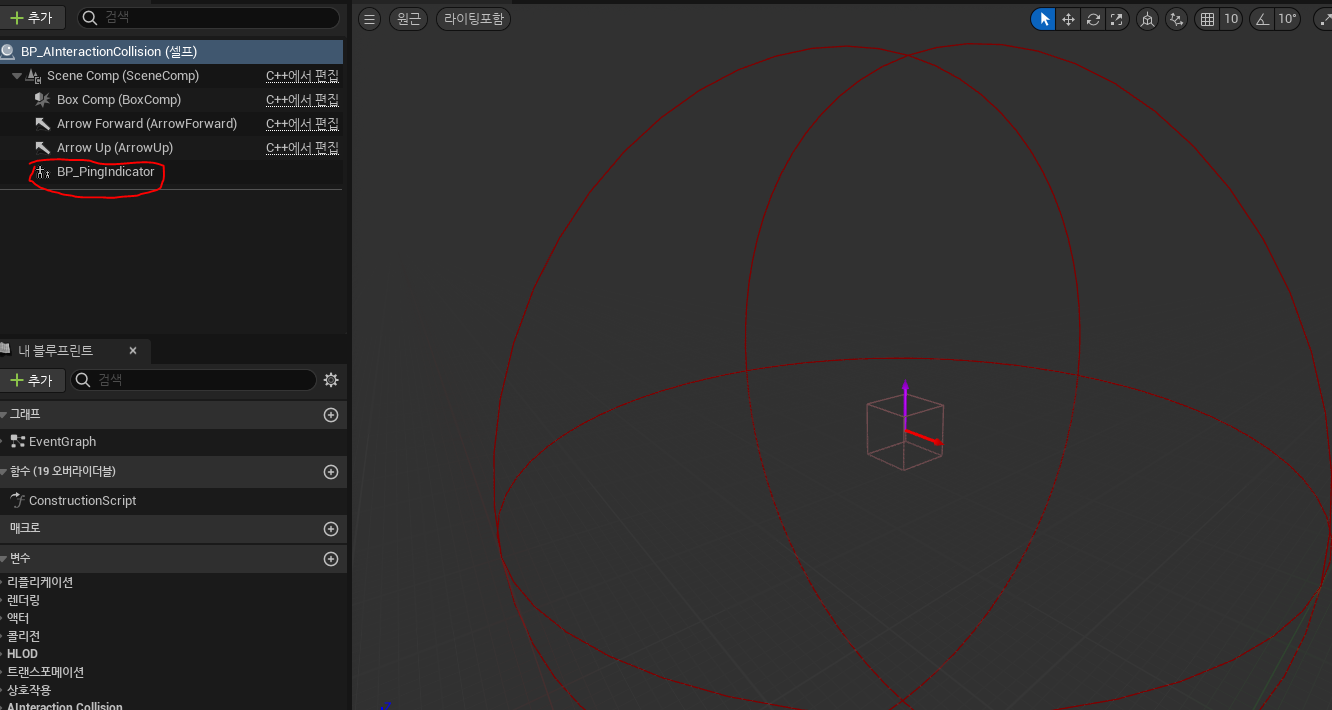
Task: Open My Blueprint settings gear
Action: pyautogui.click(x=331, y=380)
